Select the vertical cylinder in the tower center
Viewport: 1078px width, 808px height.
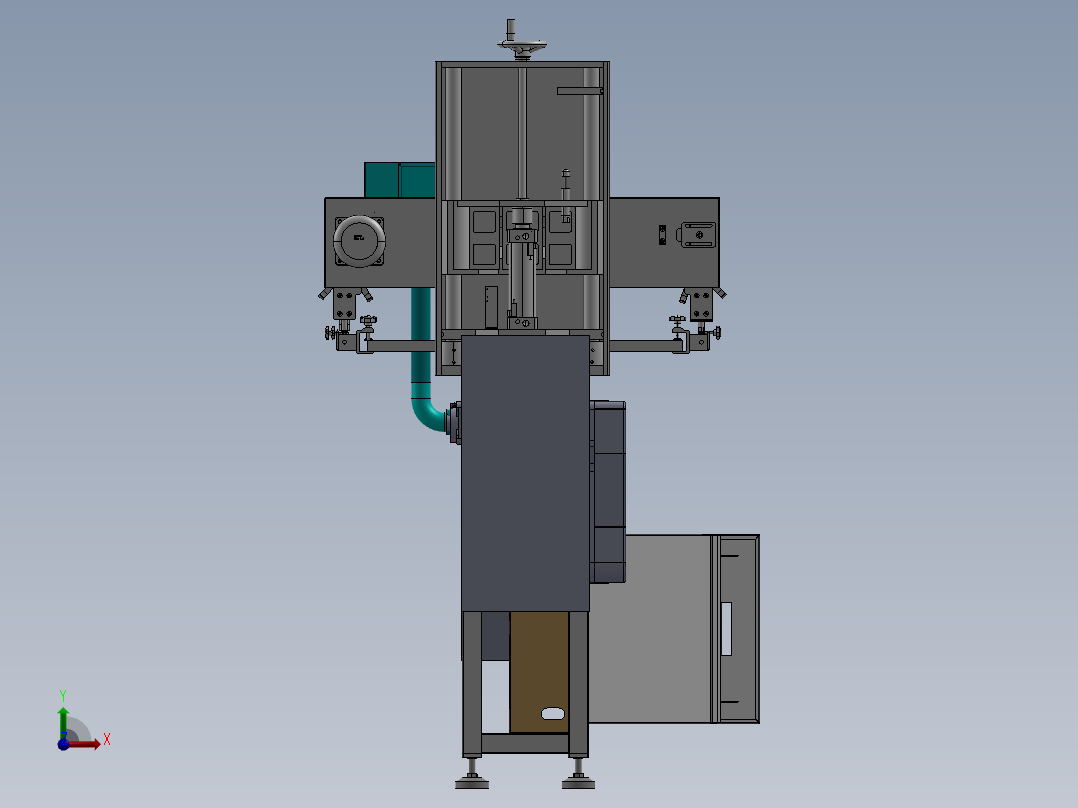point(521,279)
